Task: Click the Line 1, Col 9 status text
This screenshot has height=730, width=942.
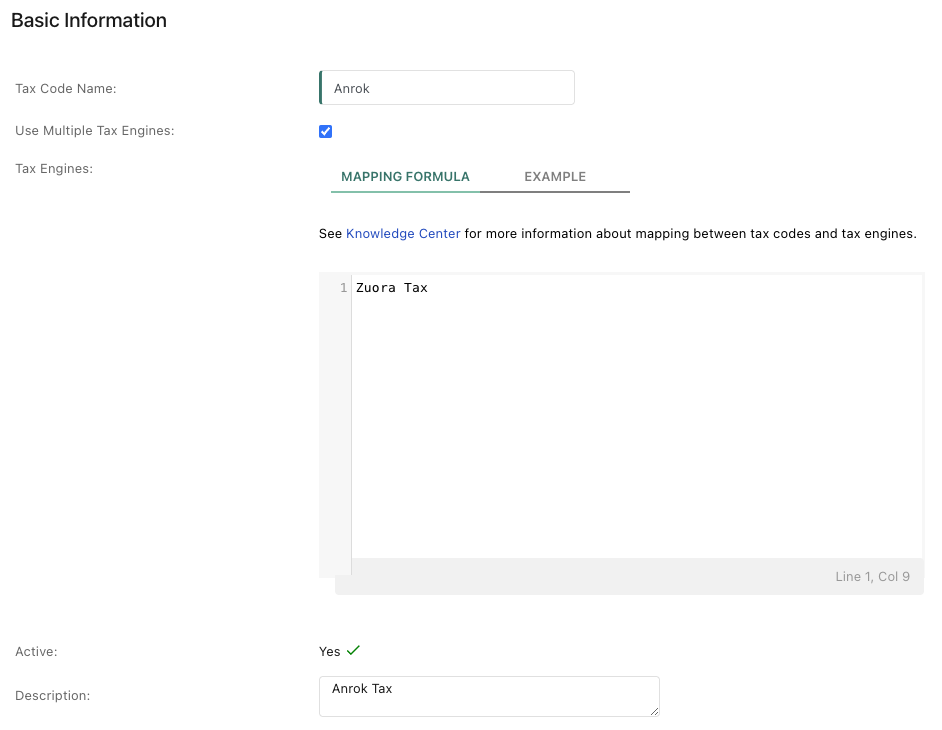Action: 872,577
